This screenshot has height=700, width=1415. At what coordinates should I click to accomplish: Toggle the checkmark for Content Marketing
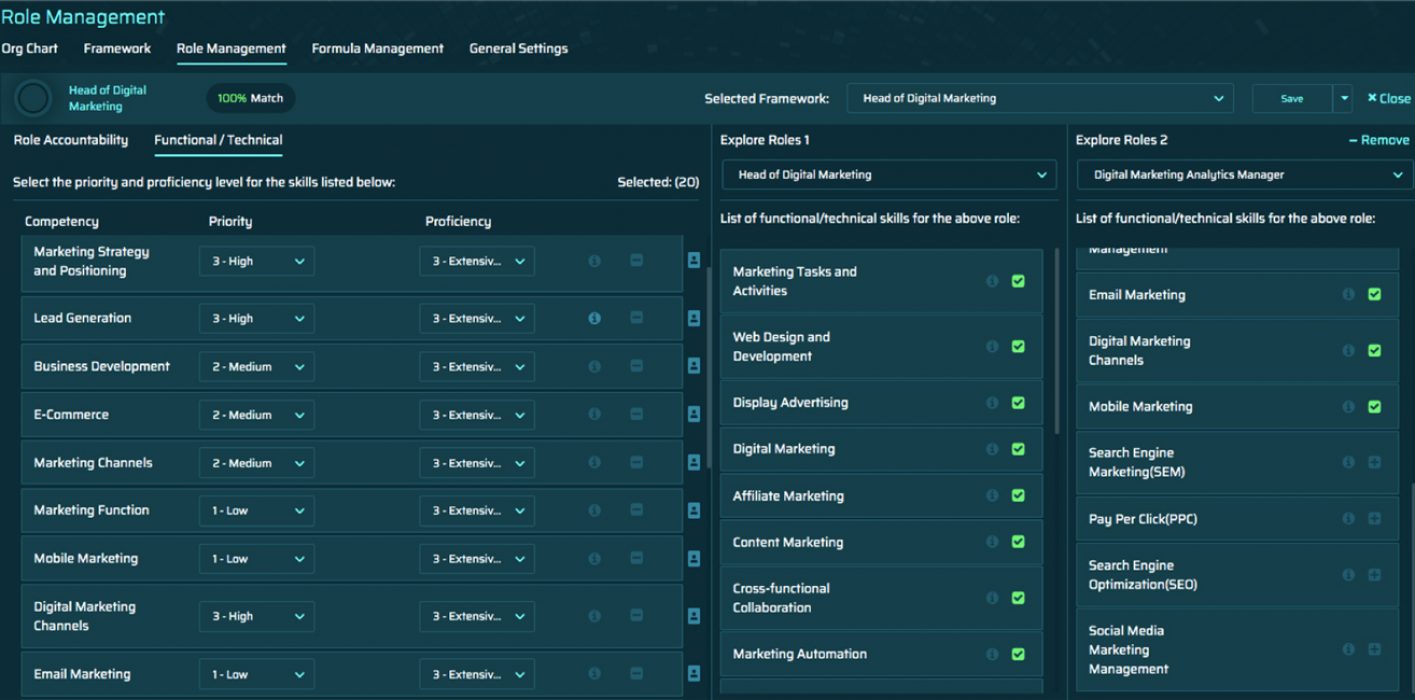click(1019, 542)
